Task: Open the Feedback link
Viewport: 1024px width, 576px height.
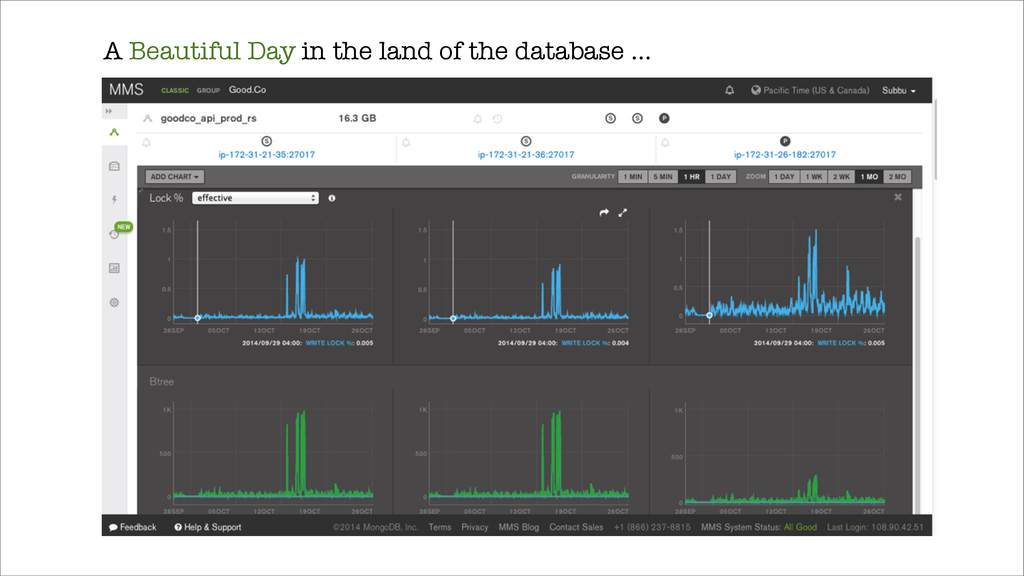Action: [x=133, y=527]
